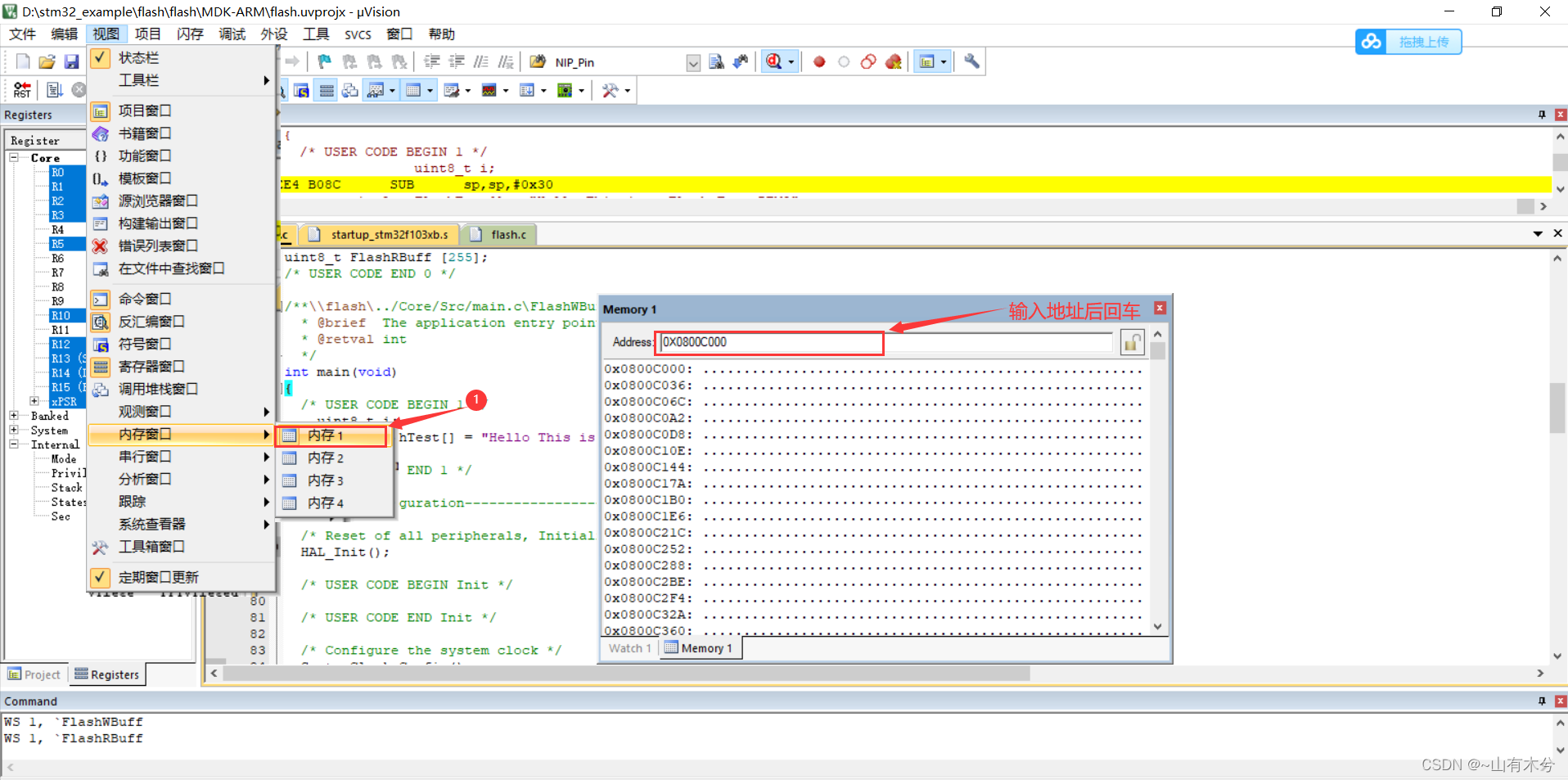The width and height of the screenshot is (1568, 780).
Task: Click the grey stop execution icon
Action: coord(79,90)
